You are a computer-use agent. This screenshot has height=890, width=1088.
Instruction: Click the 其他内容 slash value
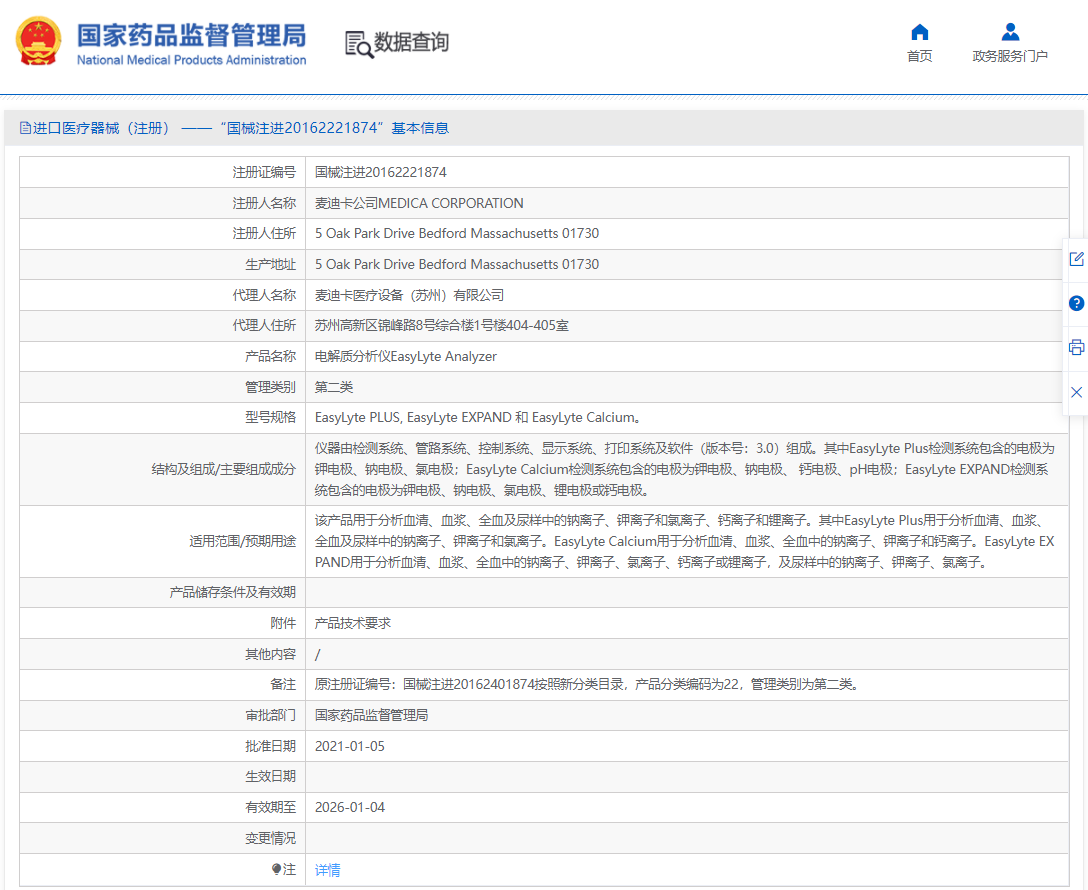tap(318, 654)
